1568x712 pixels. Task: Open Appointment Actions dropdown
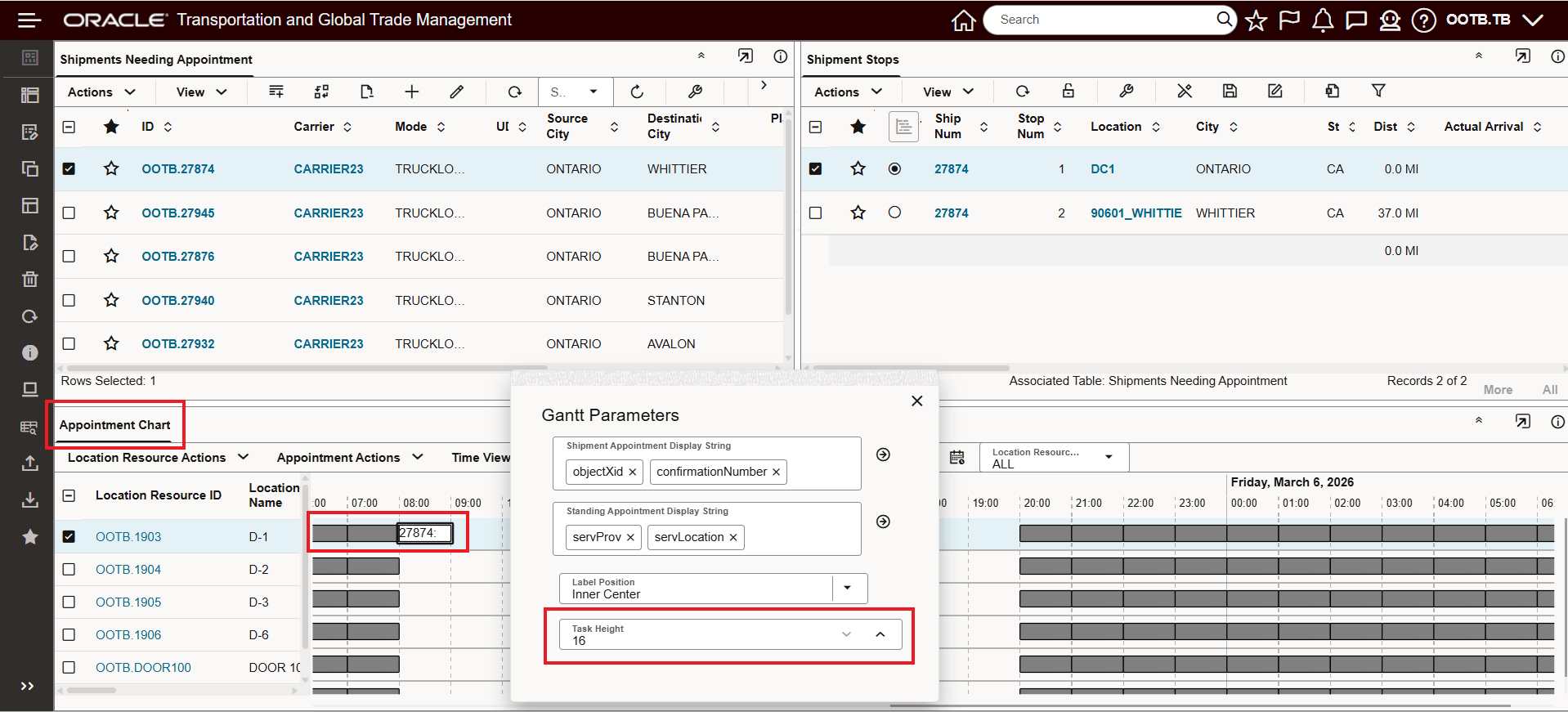coord(350,458)
